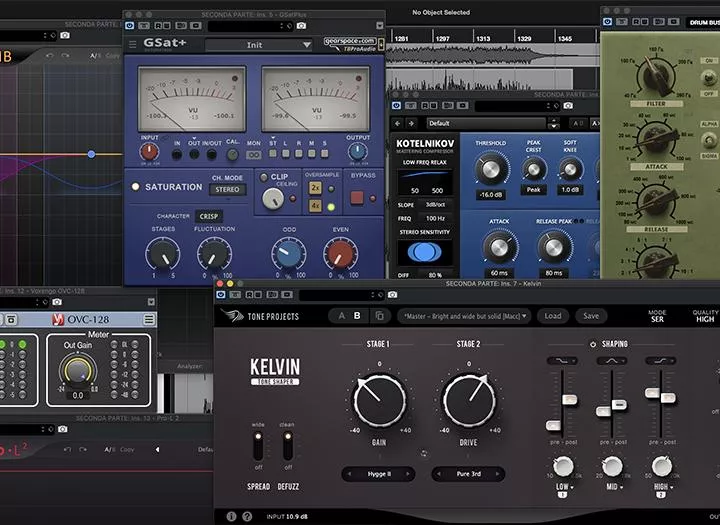This screenshot has height=525, width=720.
Task: Expand GSat+ window header menu arrow
Action: tap(379, 26)
